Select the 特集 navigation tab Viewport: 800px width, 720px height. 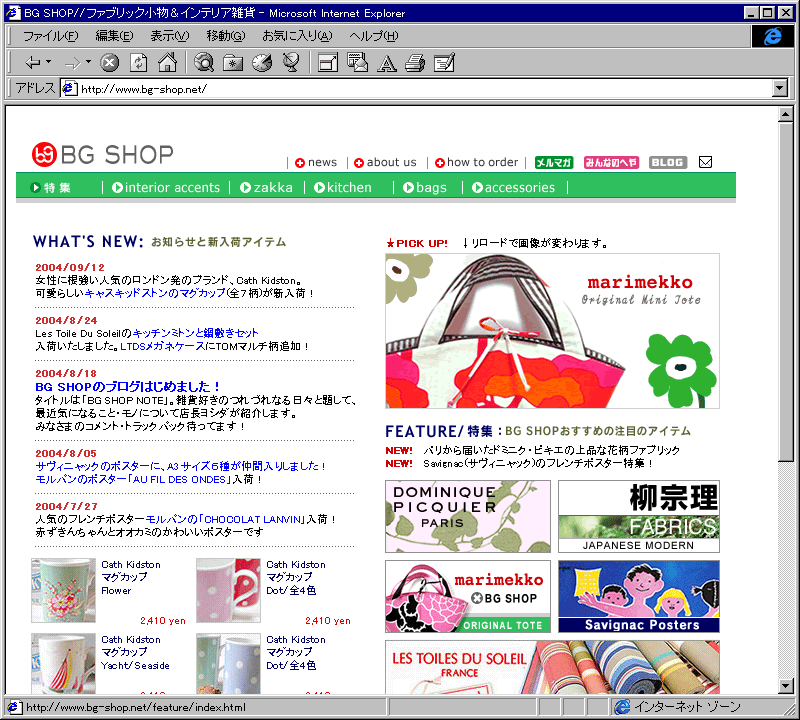tap(51, 188)
